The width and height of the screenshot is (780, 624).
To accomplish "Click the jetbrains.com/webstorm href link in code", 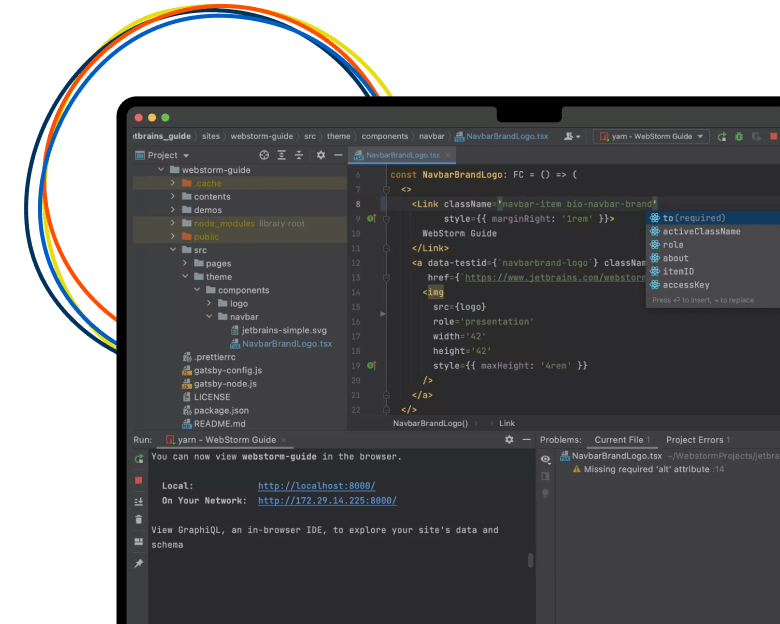I will [x=555, y=278].
